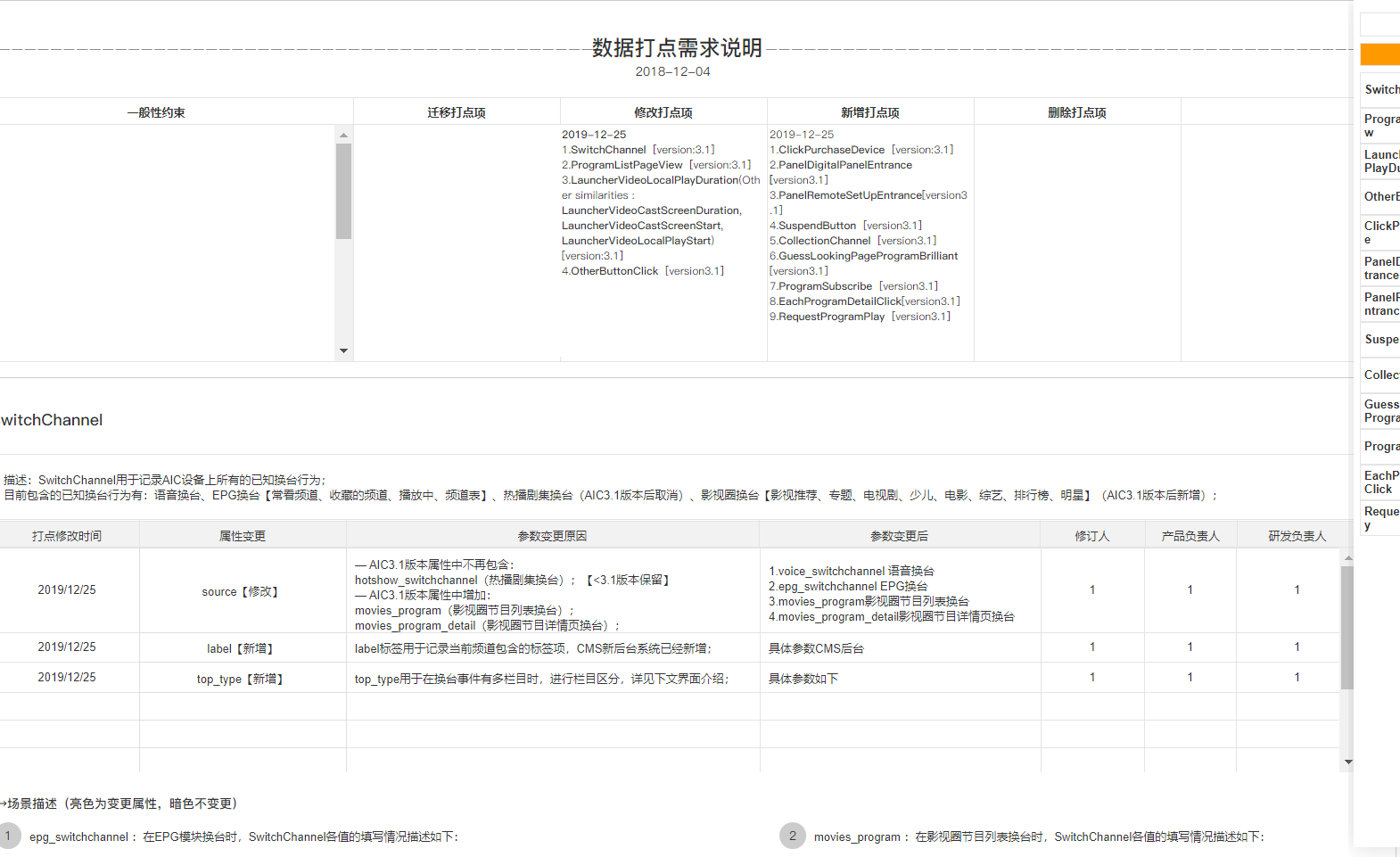This screenshot has height=857, width=1400.
Task: Click "8.EachProgramDetailClick[version3.1]" entry
Action: point(865,301)
